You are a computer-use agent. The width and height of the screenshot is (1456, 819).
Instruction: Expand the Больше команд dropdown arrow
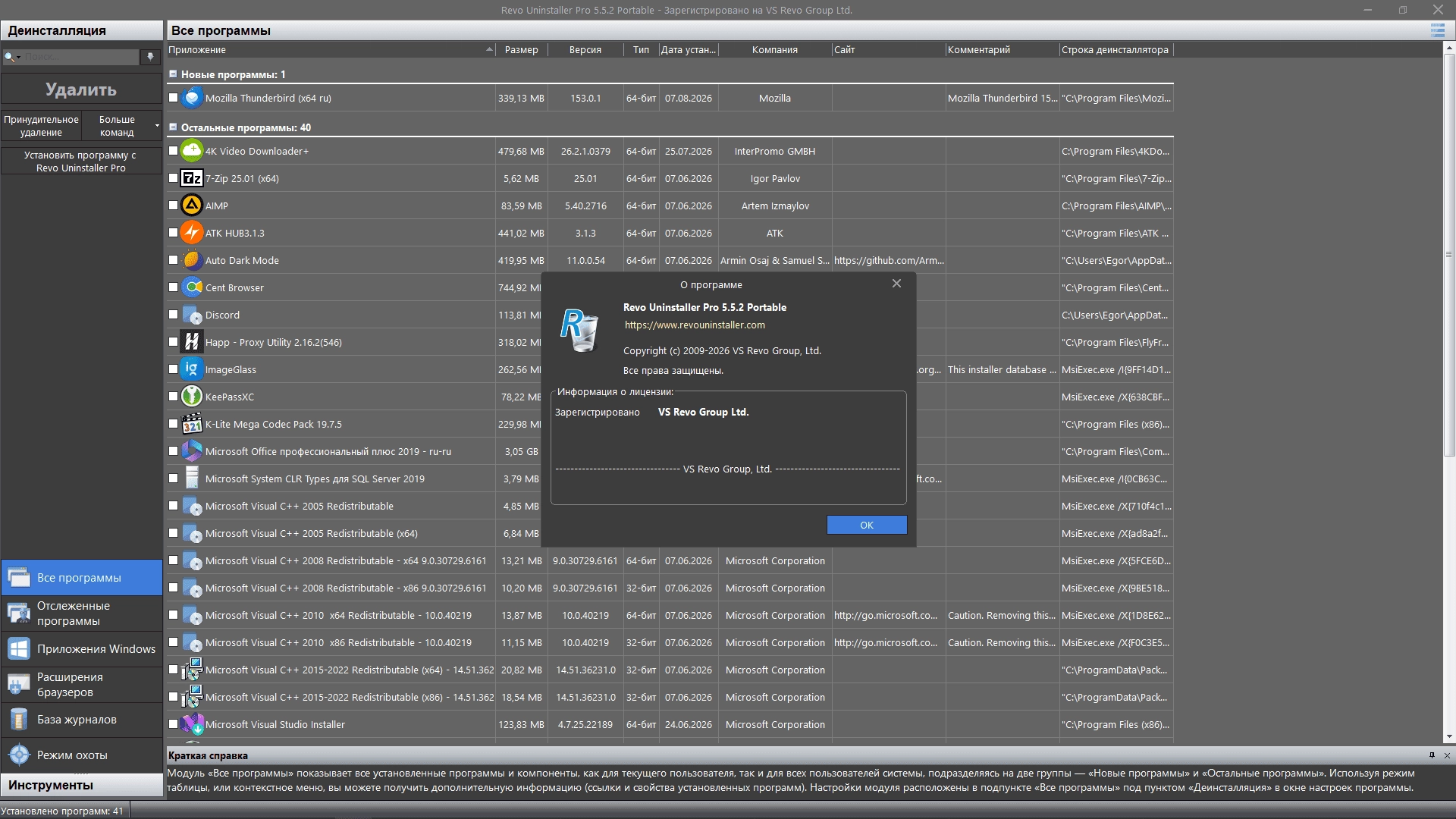[x=157, y=126]
